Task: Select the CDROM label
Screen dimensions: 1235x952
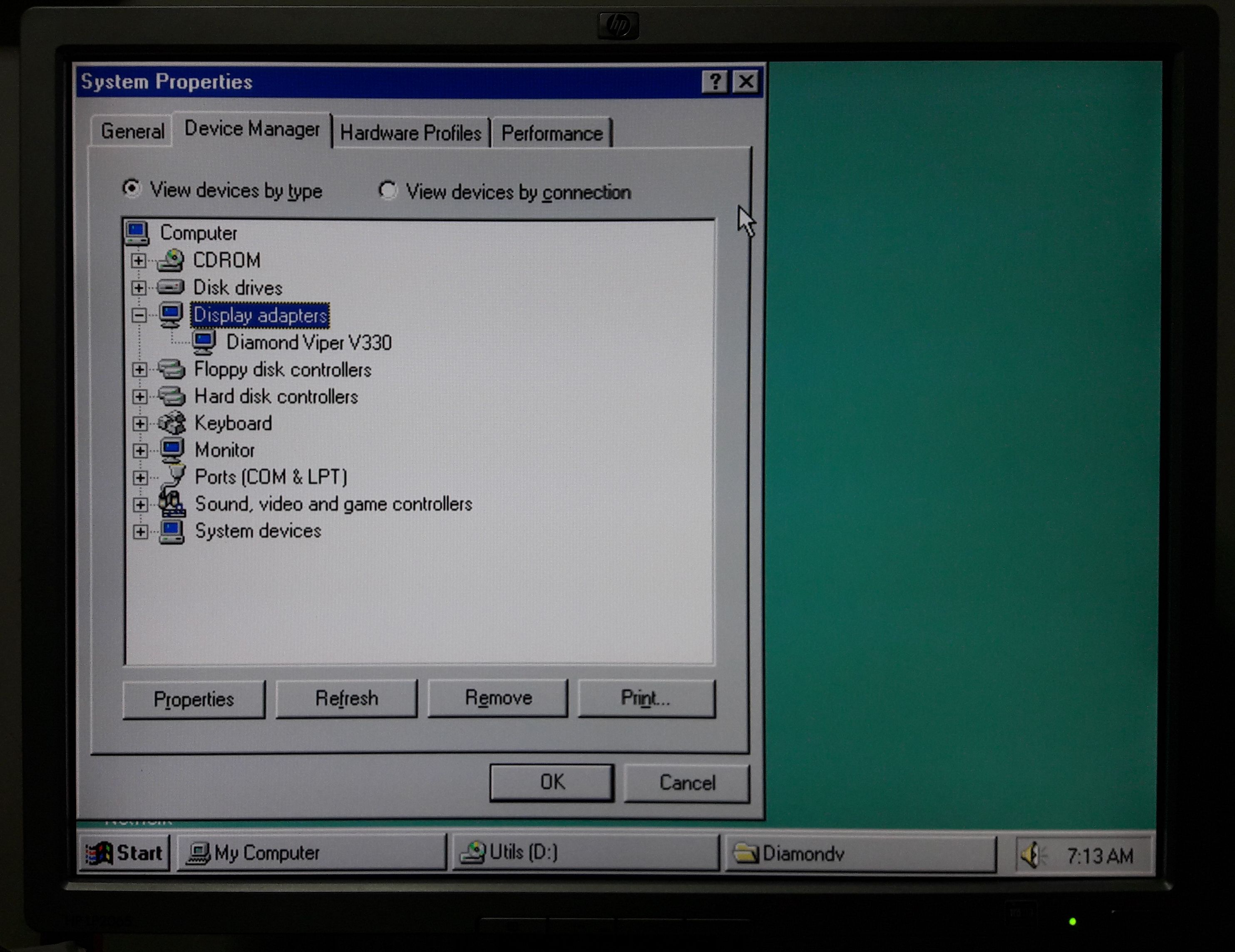Action: click(227, 260)
